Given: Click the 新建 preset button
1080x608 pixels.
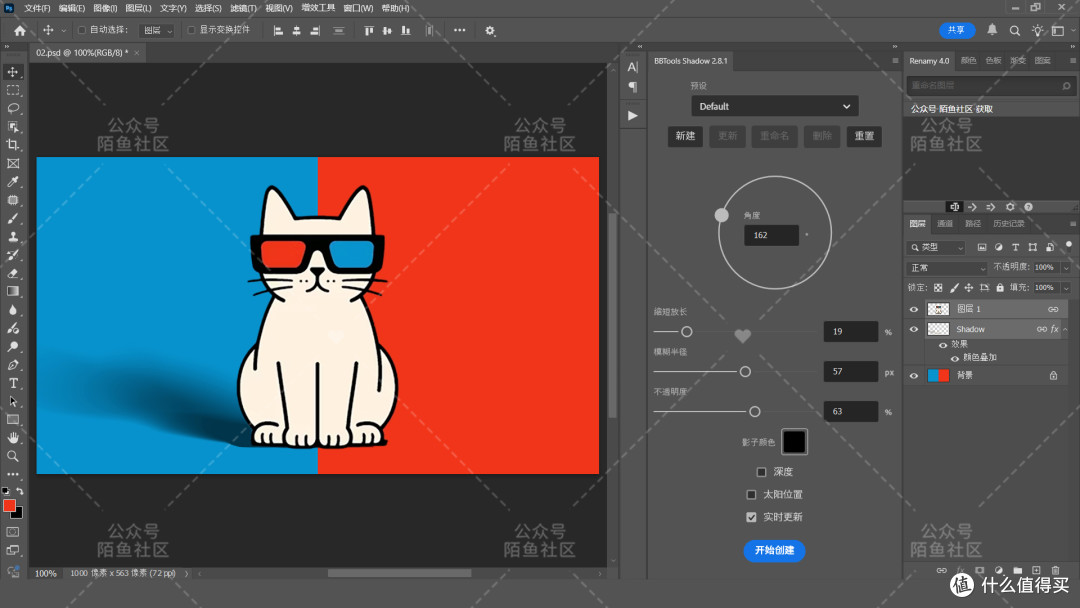Looking at the screenshot, I should [x=685, y=136].
